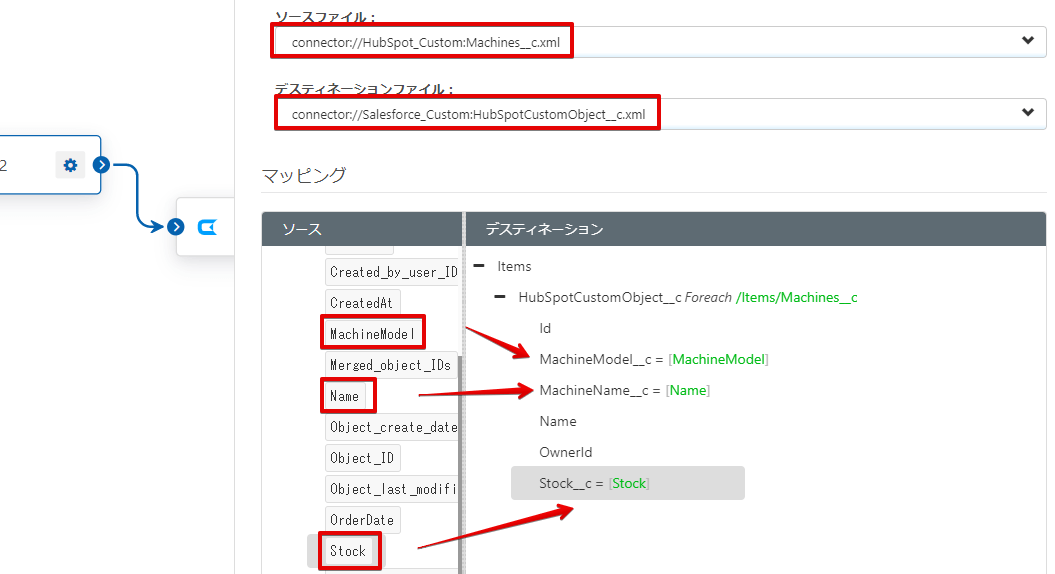
Task: Collapse the HubSpotCustomObject__c Foreach node
Action: tap(500, 297)
